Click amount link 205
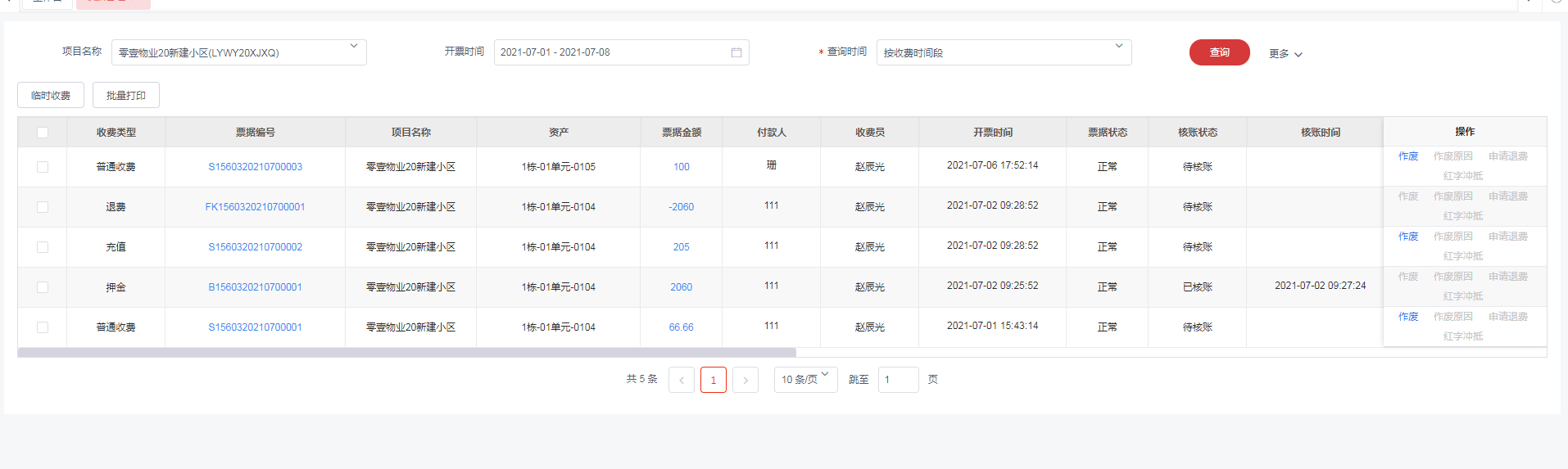This screenshot has height=469, width=1568. pyautogui.click(x=682, y=247)
